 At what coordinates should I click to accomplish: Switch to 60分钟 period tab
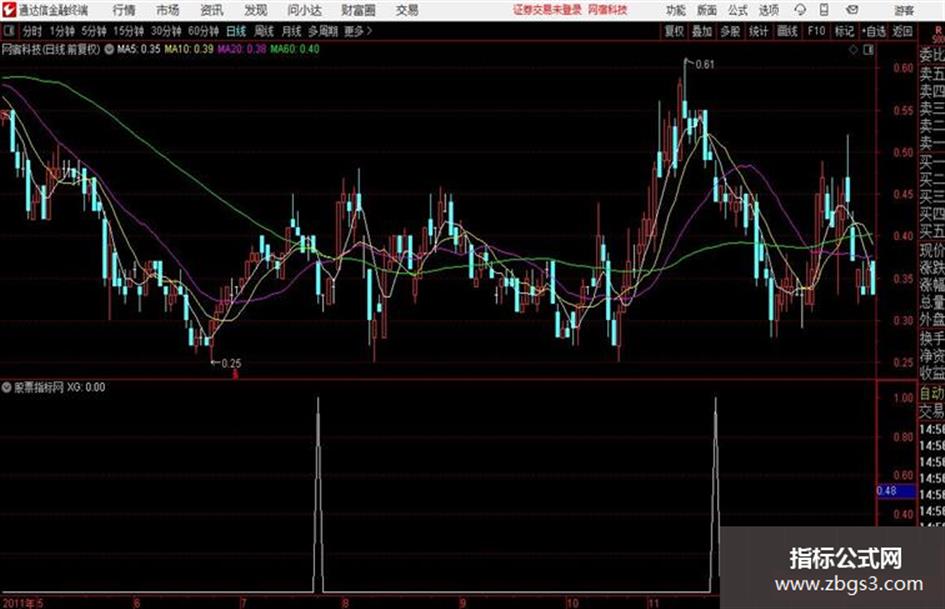[203, 31]
